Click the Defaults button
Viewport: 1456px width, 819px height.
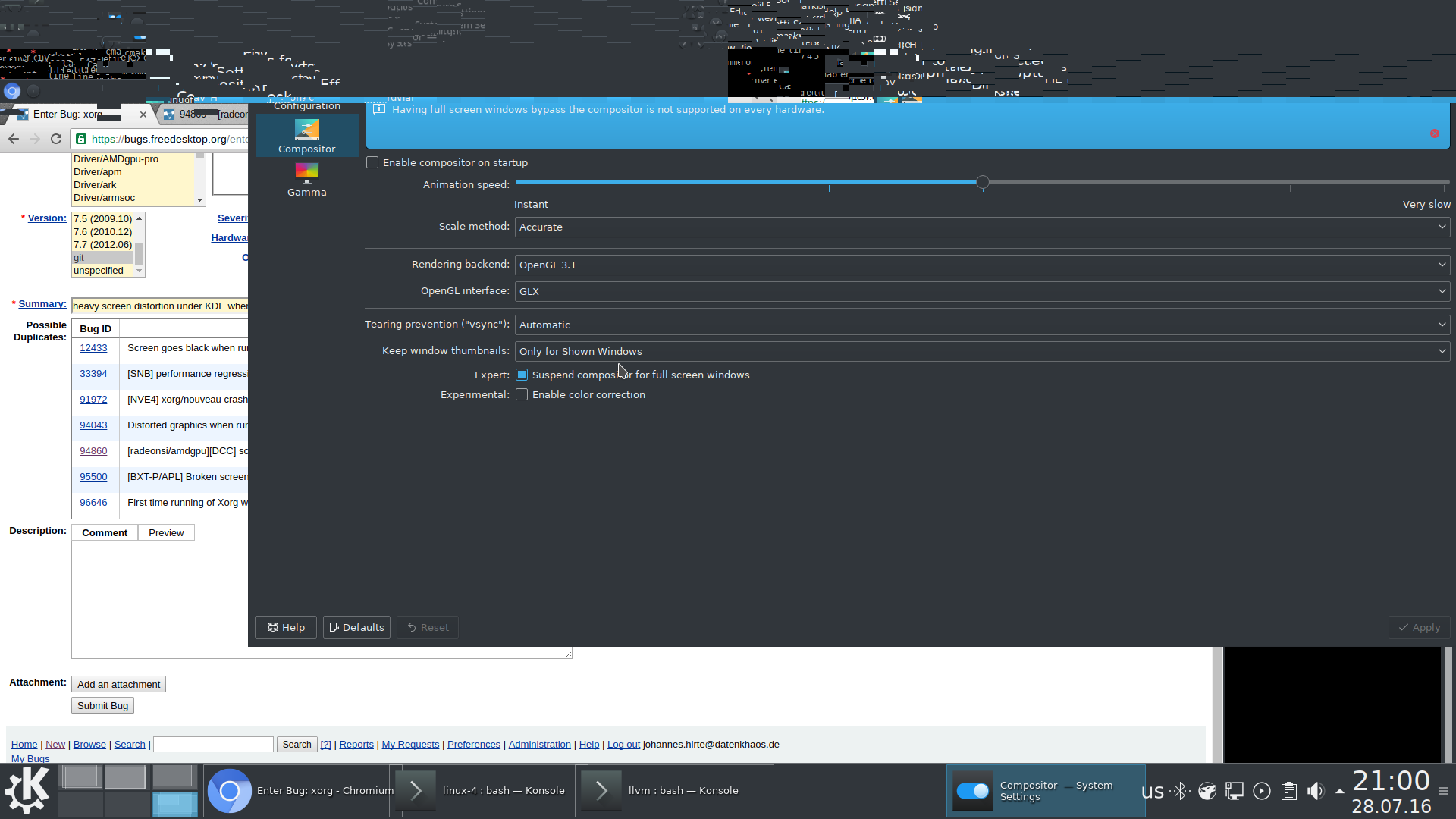(x=356, y=627)
